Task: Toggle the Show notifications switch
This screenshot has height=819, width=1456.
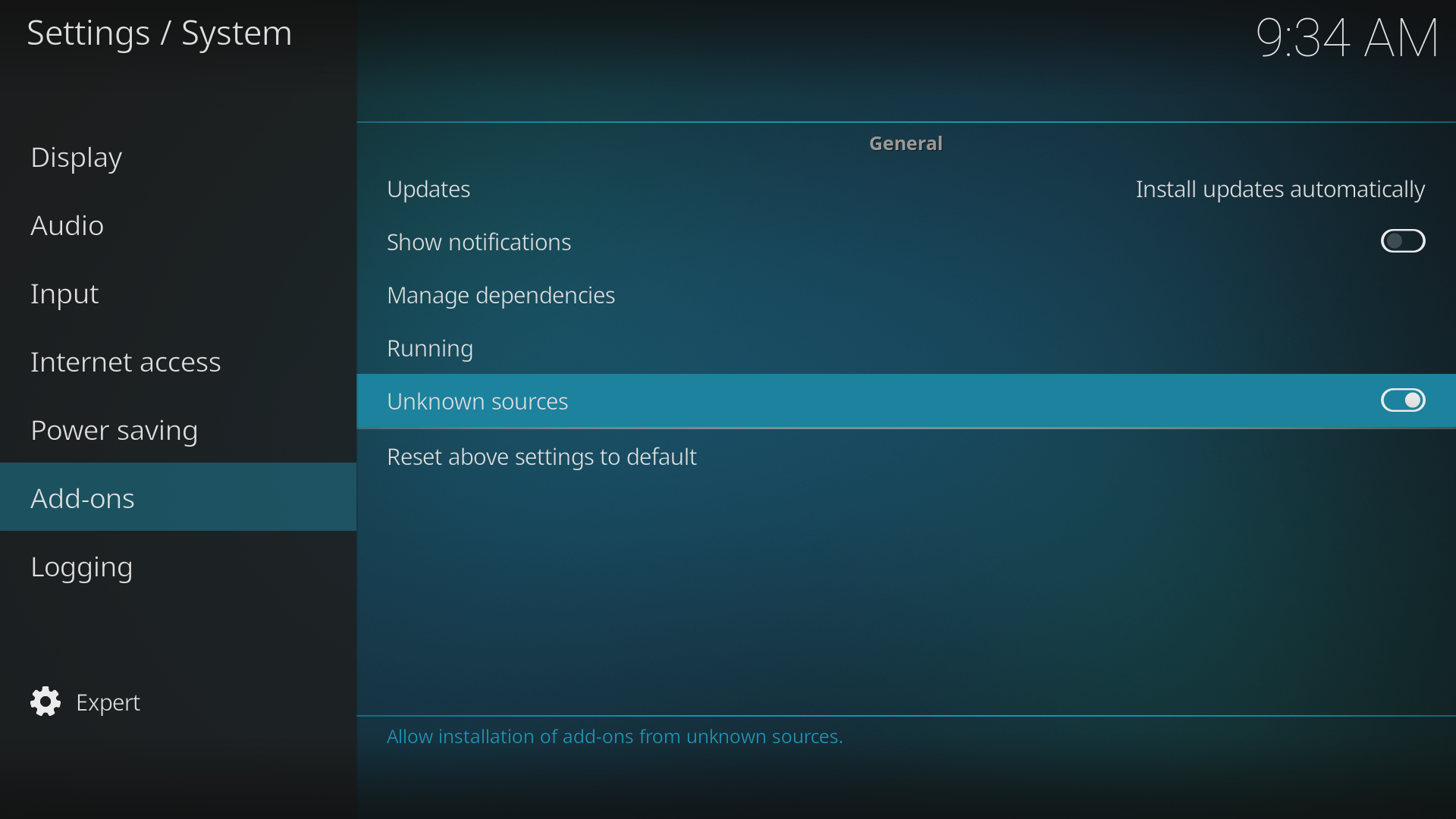Action: coord(1402,241)
